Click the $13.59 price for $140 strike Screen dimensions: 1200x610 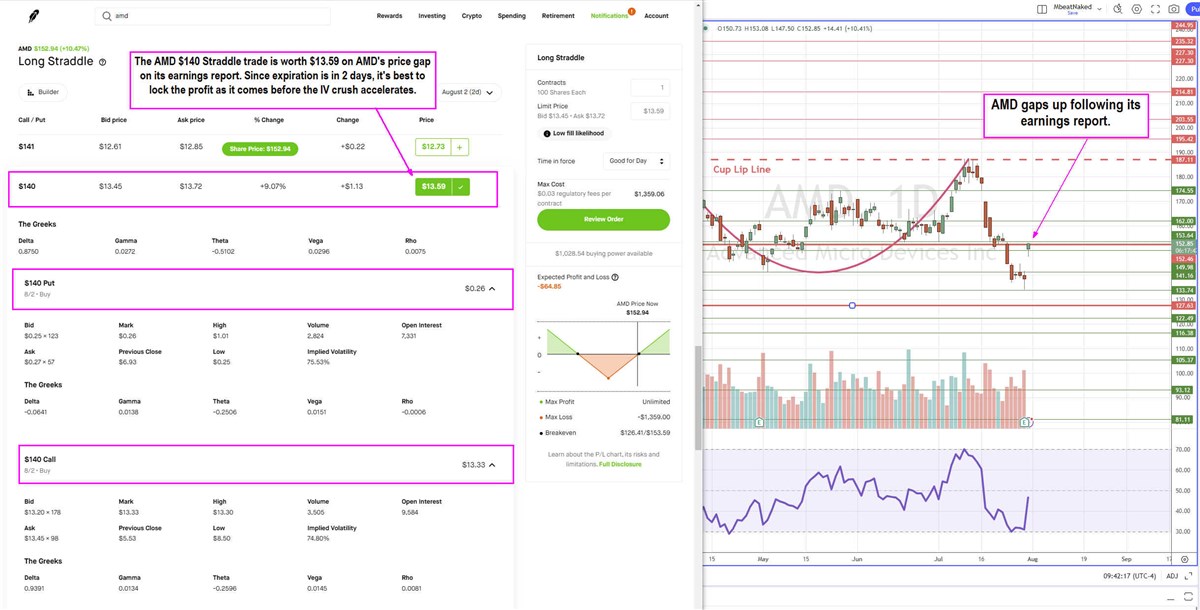coord(433,186)
